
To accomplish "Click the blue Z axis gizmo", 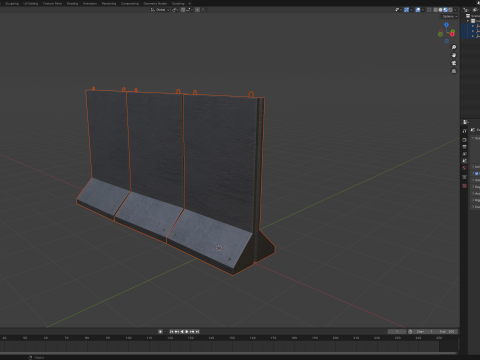I will pyautogui.click(x=446, y=25).
